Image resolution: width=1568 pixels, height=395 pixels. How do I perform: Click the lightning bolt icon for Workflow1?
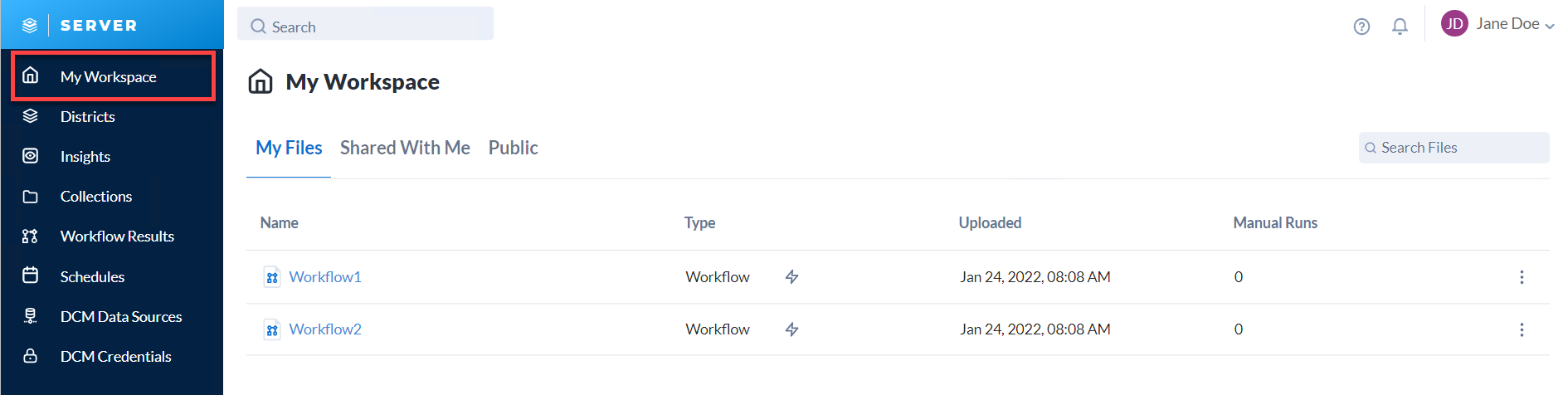792,277
